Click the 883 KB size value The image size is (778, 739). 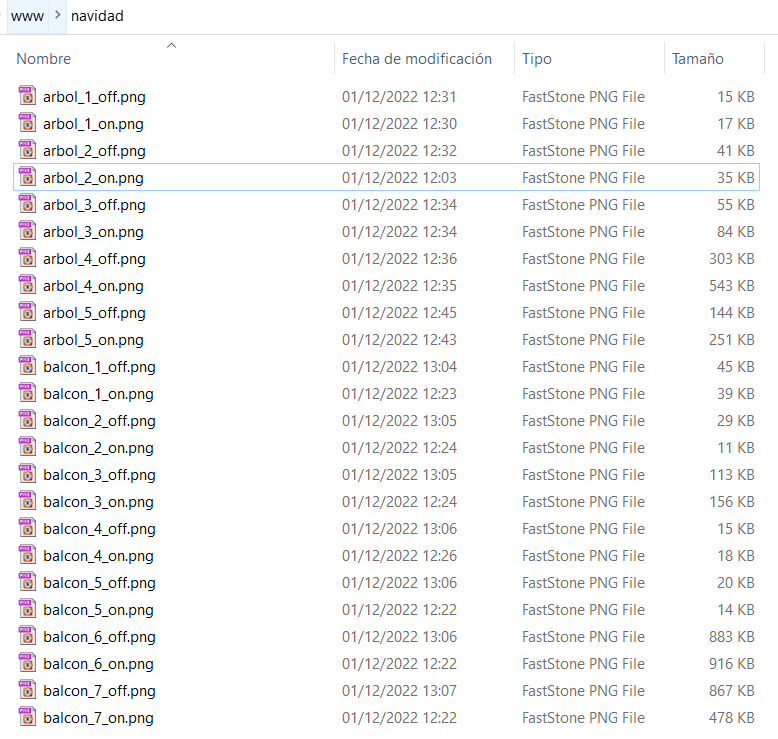(x=732, y=637)
